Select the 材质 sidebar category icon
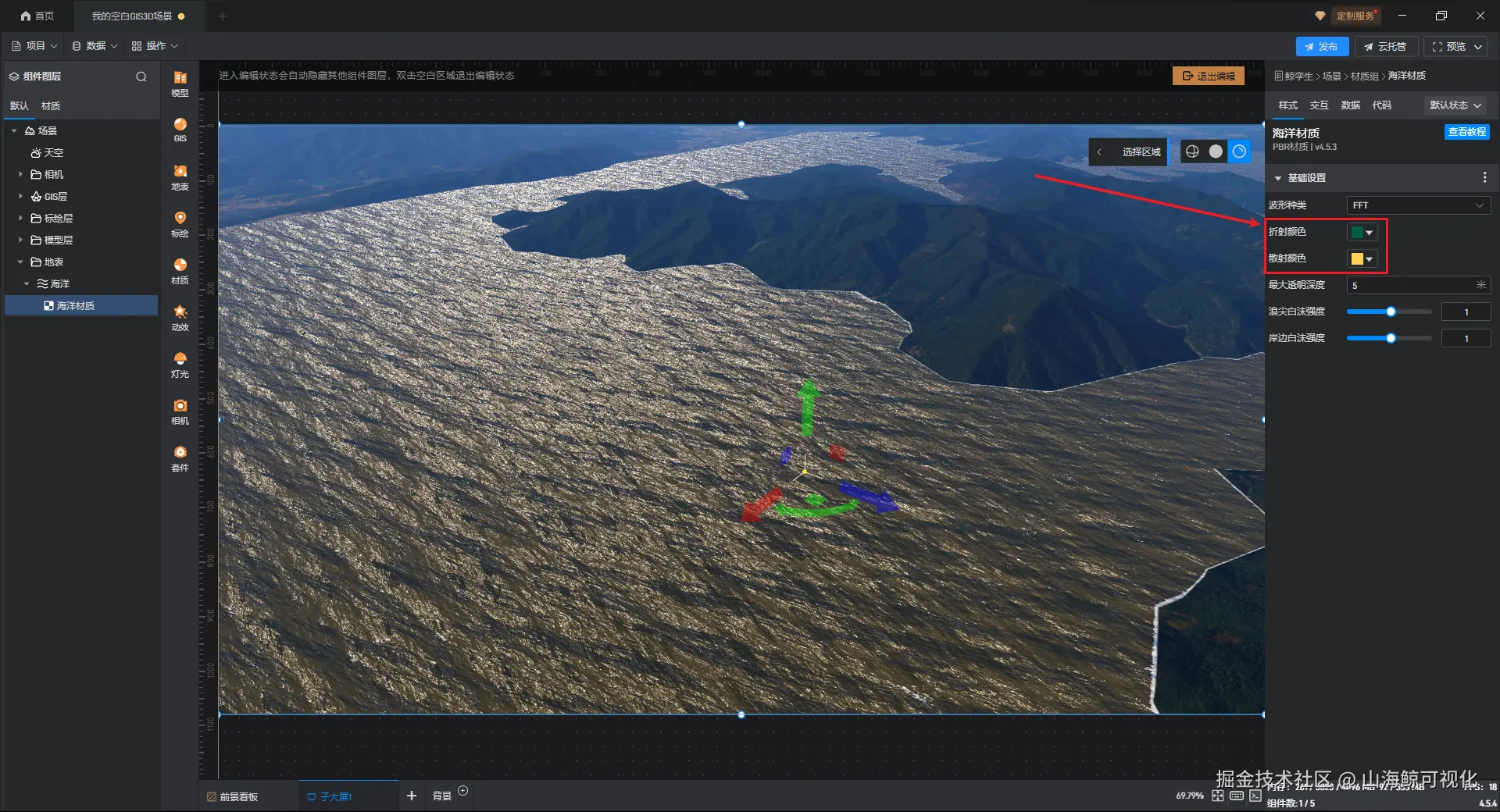This screenshot has width=1500, height=812. tap(180, 270)
